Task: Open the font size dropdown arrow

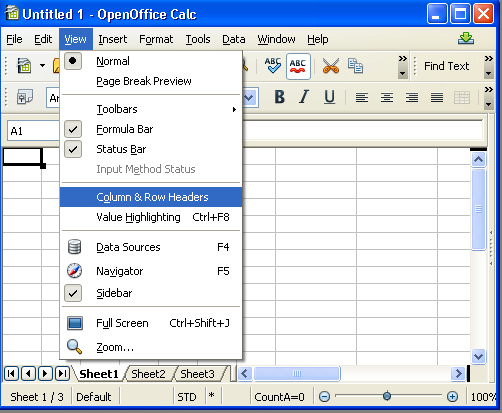Action: [249, 98]
